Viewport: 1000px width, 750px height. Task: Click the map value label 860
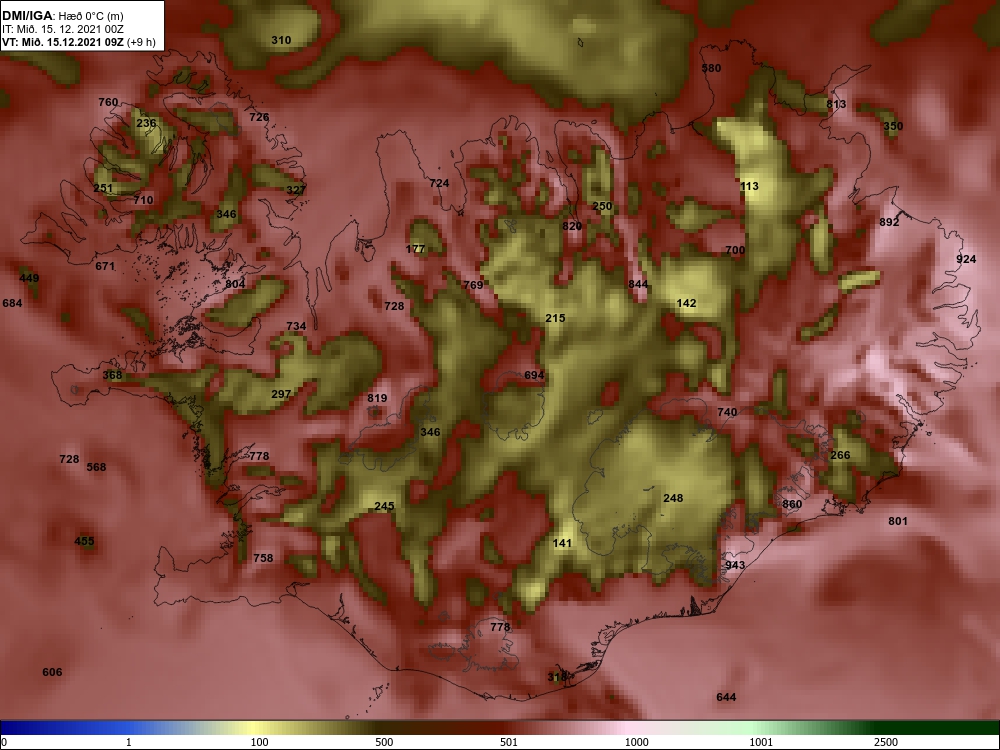point(792,504)
